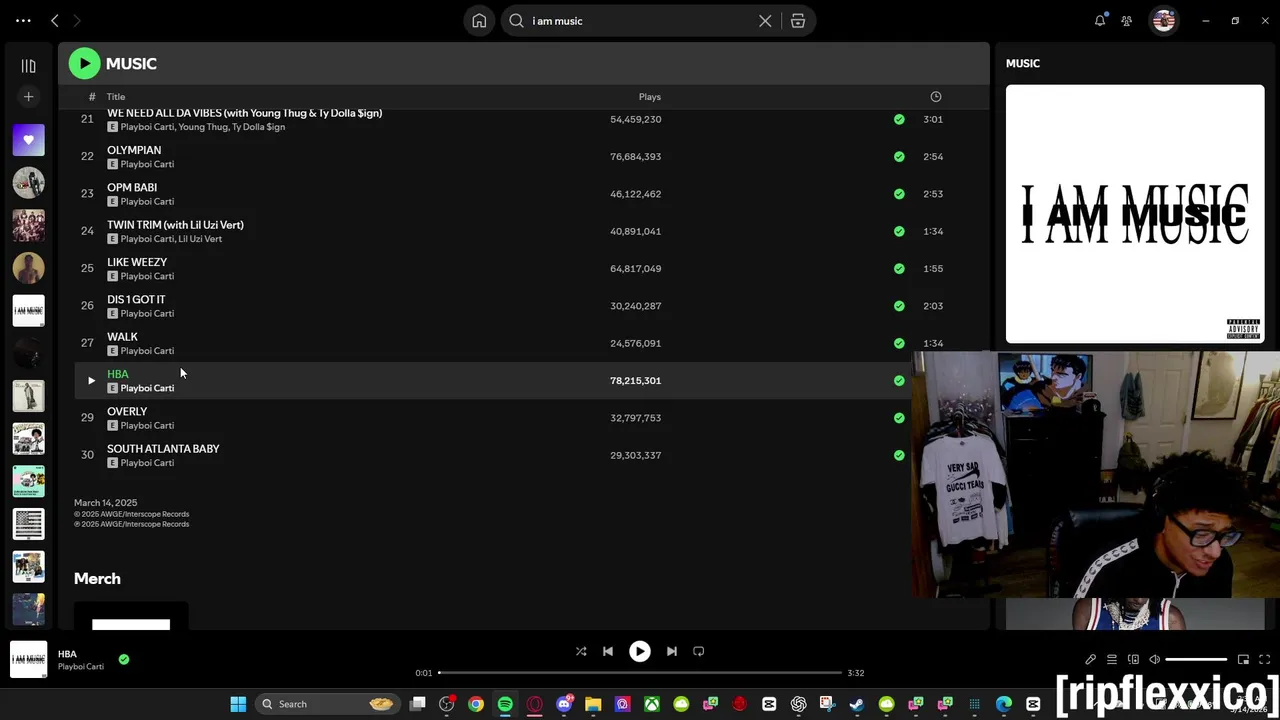Toggle shuffle playback
The height and width of the screenshot is (720, 1280).
(x=581, y=652)
